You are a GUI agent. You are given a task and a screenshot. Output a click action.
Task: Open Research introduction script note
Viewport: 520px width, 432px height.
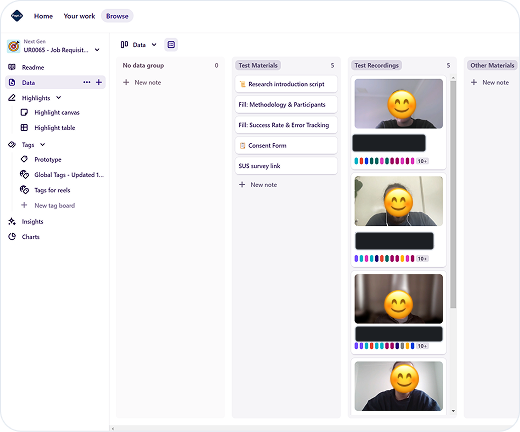[286, 84]
